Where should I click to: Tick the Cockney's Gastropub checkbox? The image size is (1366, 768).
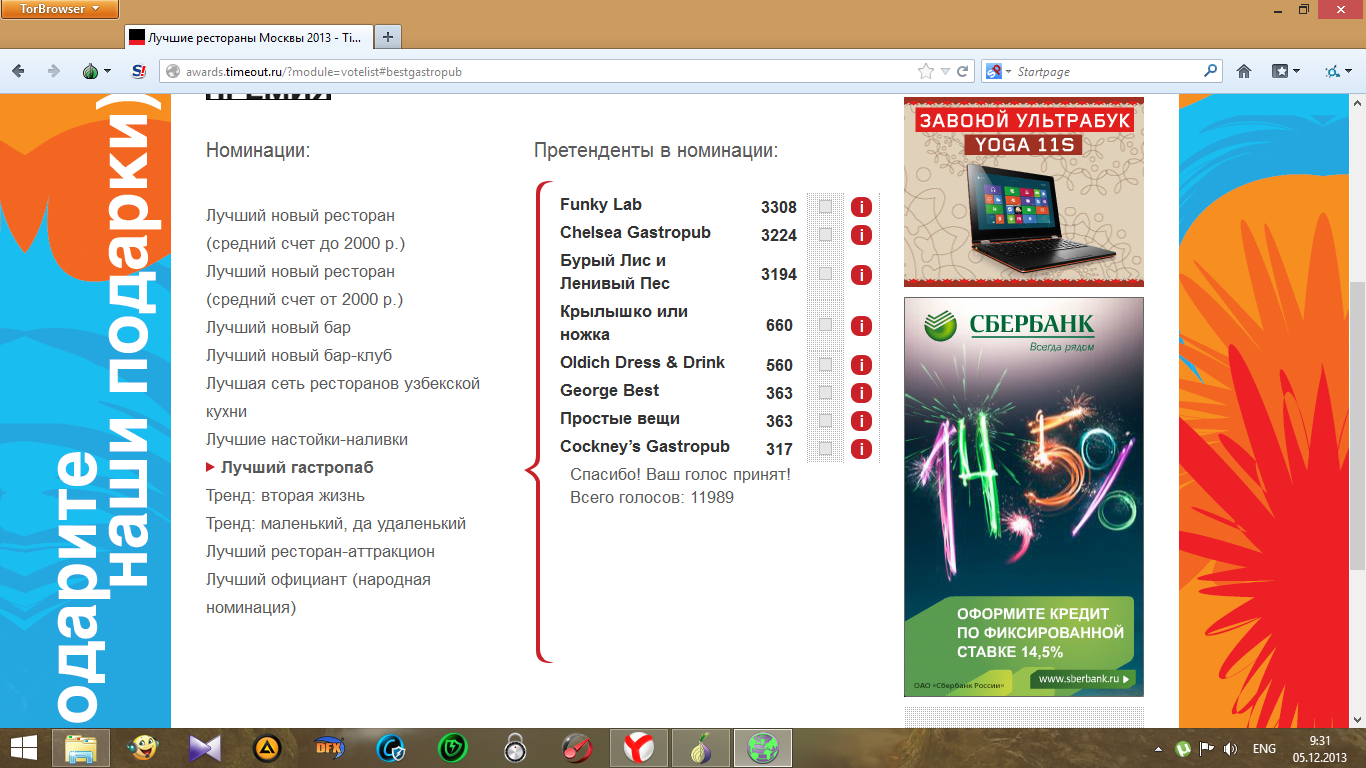pos(825,449)
